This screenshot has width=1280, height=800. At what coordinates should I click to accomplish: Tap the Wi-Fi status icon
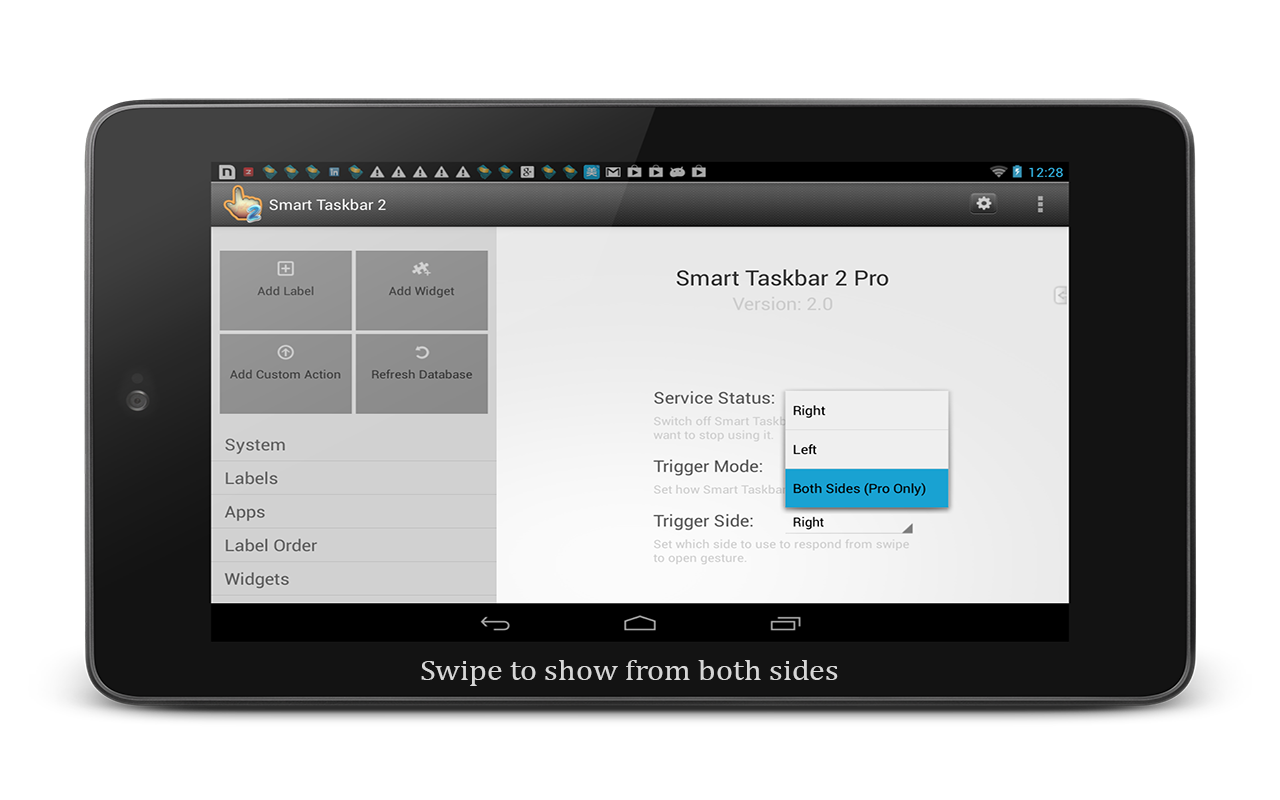pyautogui.click(x=1000, y=171)
